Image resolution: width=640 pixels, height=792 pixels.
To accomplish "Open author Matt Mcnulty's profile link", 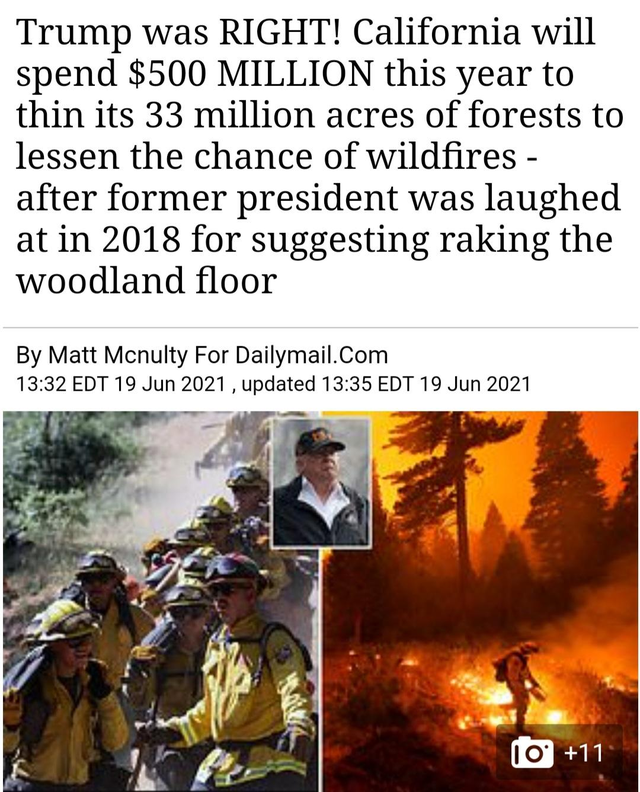I will [x=117, y=355].
